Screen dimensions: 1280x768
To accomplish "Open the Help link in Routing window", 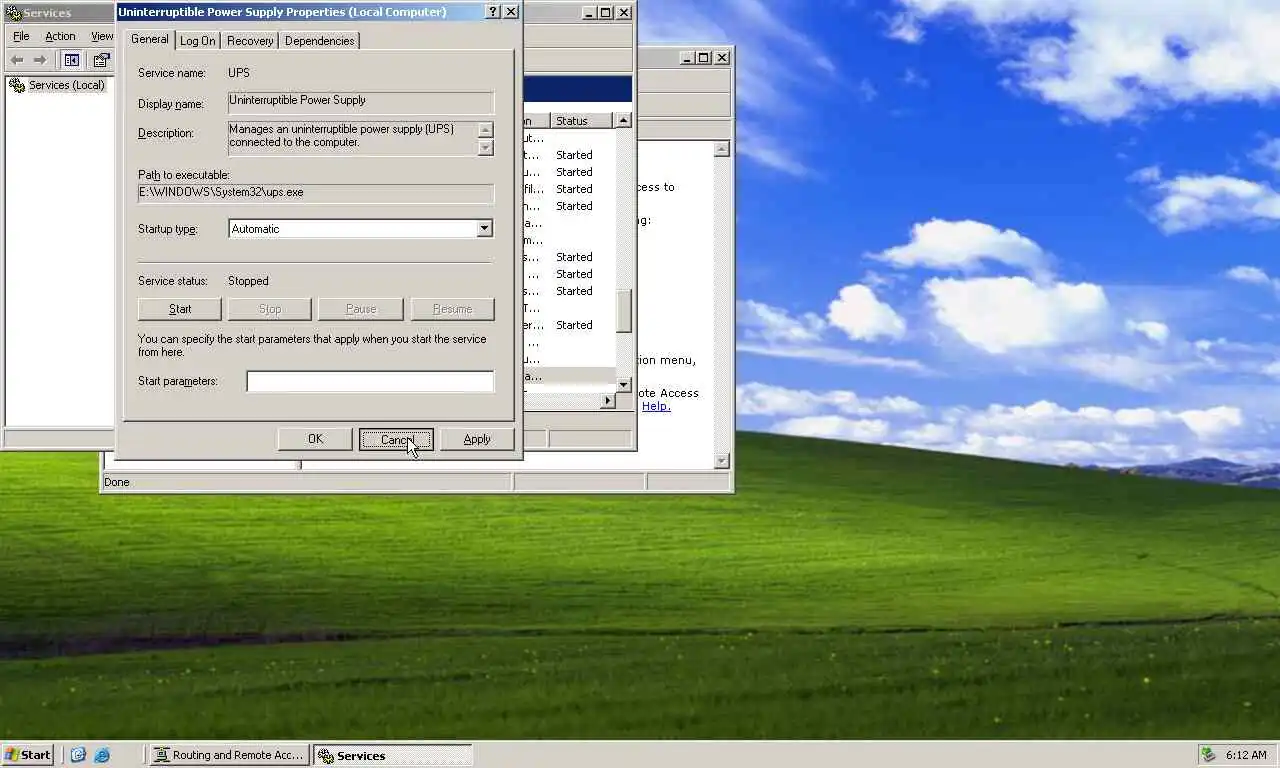I will 656,406.
